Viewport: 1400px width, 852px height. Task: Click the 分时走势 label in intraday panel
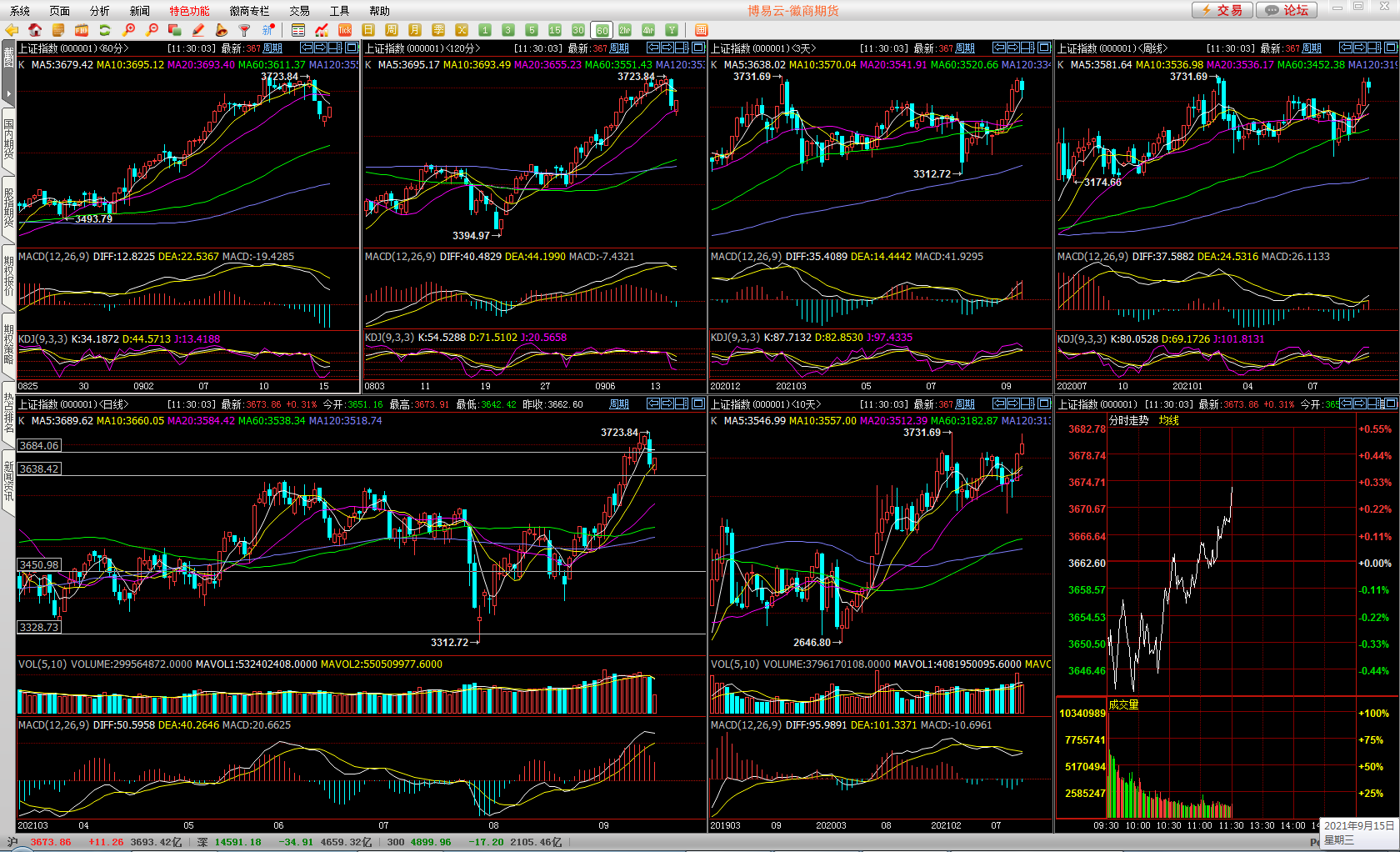point(1129,420)
